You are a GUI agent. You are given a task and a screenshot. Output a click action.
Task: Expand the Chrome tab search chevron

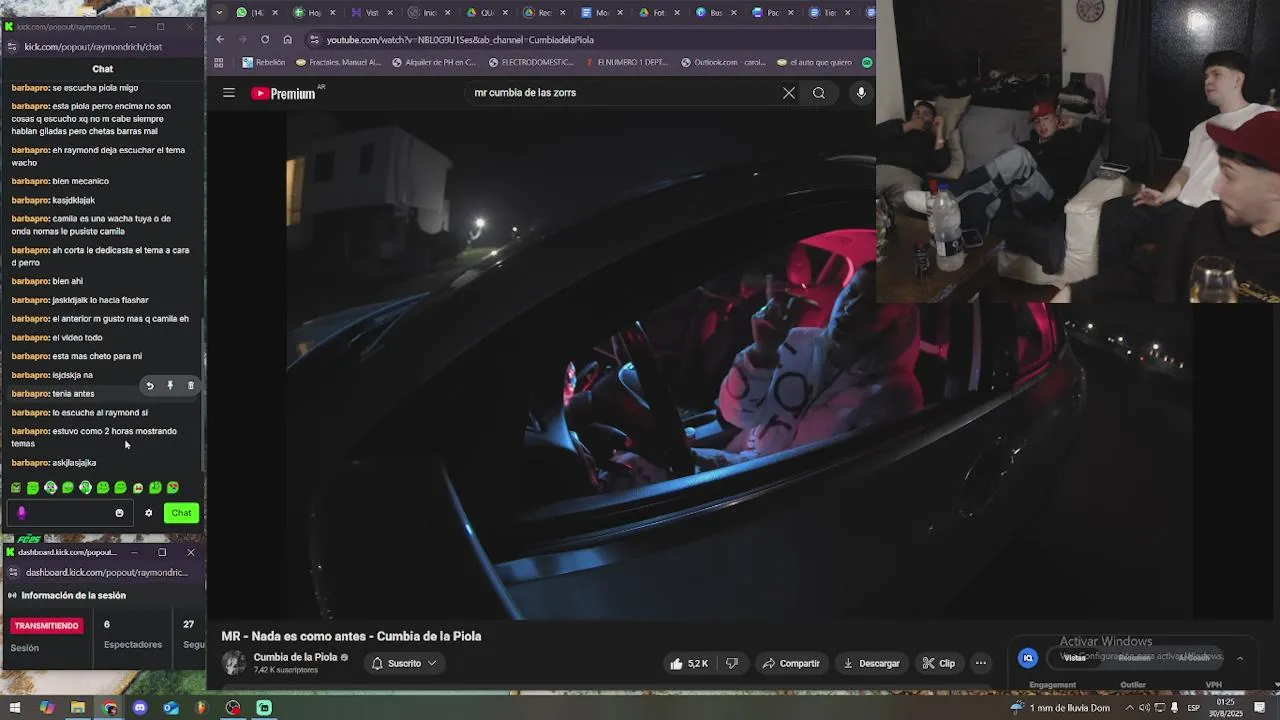click(x=219, y=13)
